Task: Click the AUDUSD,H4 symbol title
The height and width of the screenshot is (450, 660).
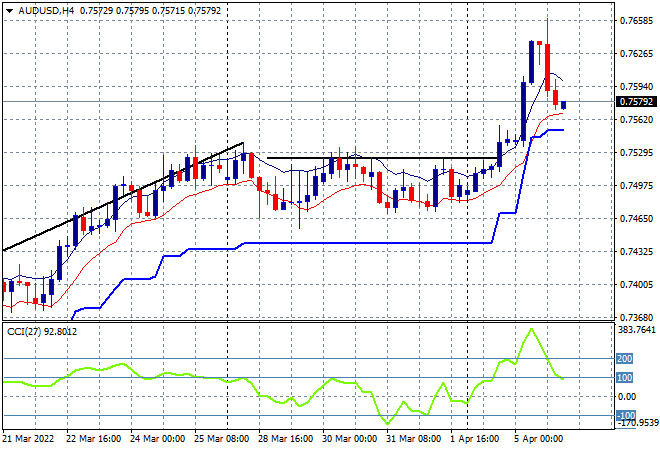Action: click(46, 11)
